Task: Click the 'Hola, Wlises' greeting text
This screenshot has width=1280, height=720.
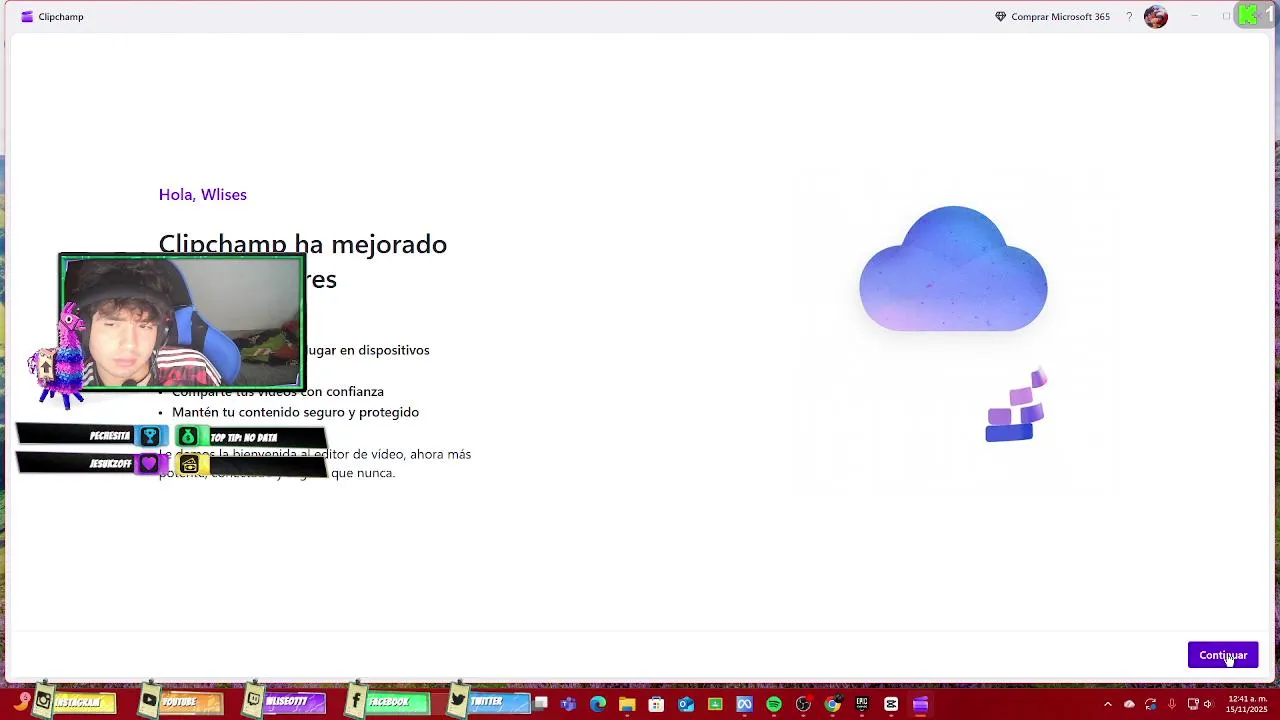Action: (202, 195)
